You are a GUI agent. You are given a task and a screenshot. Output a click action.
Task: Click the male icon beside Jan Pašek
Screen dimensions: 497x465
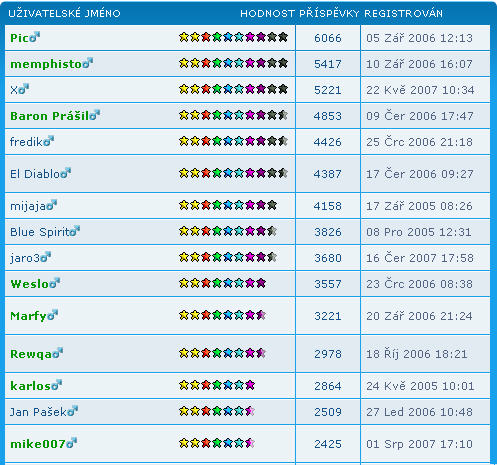[72, 411]
